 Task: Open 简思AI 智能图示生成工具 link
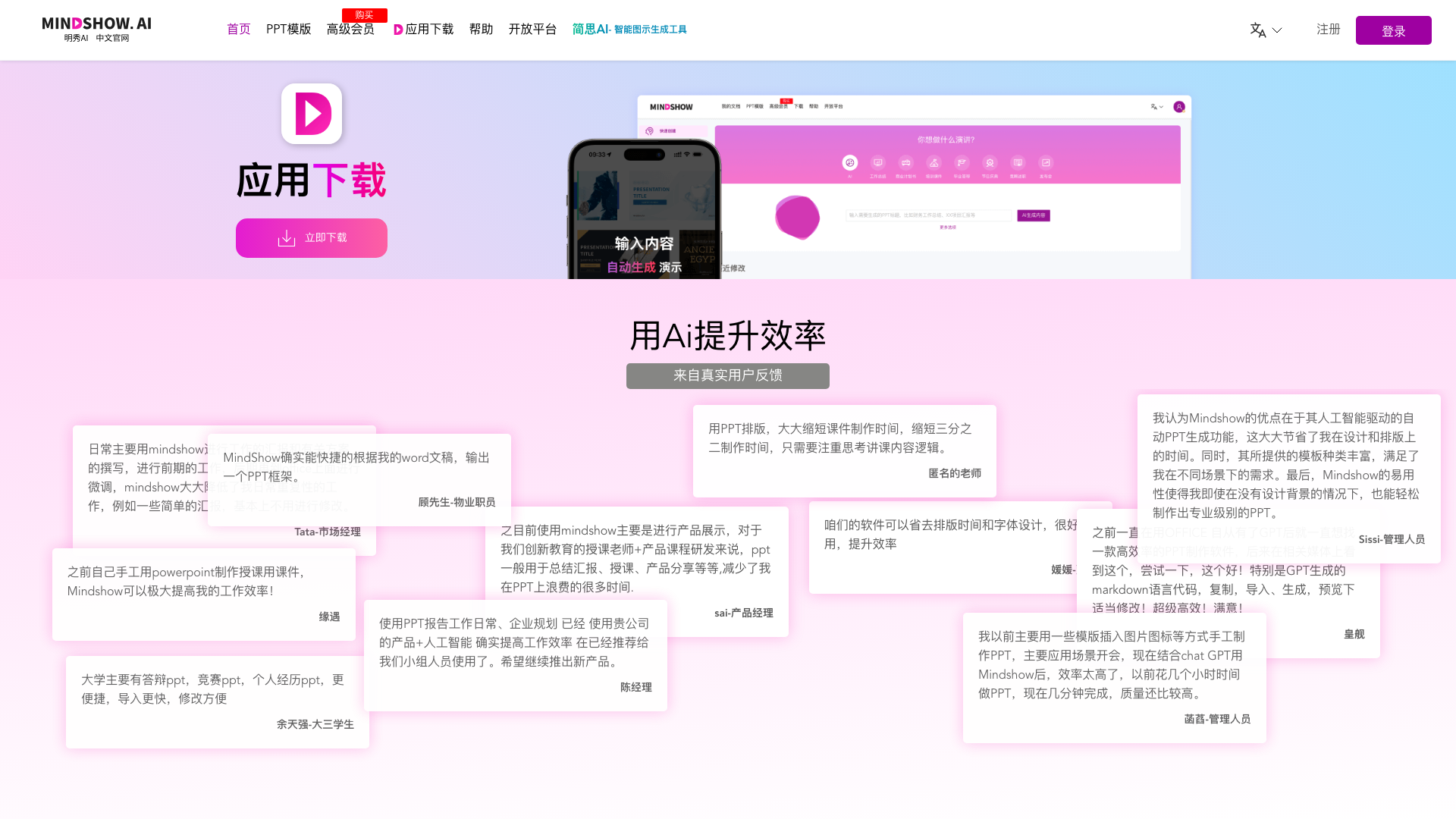tap(629, 29)
